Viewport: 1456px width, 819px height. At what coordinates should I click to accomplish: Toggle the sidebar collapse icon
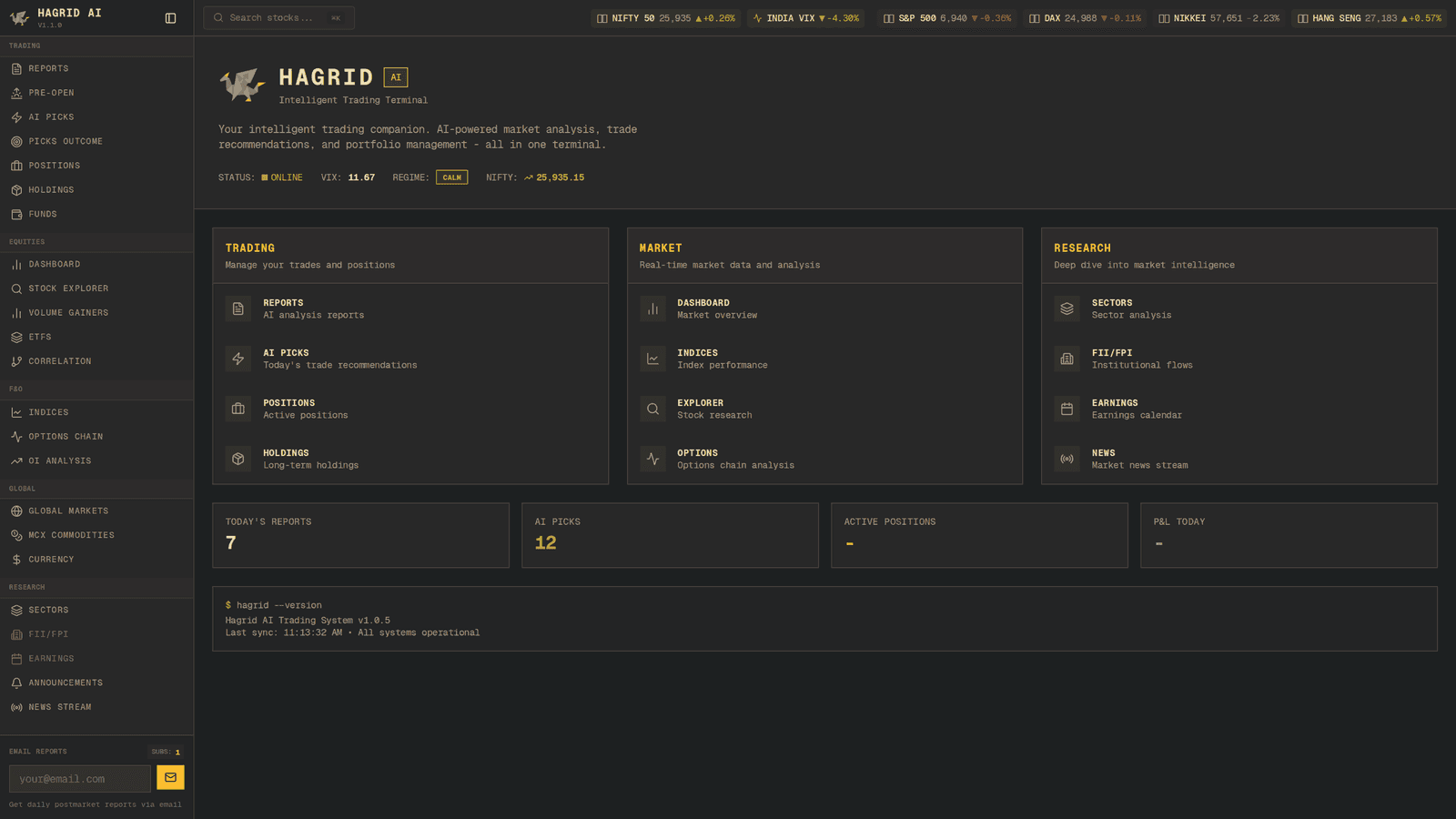click(x=170, y=18)
